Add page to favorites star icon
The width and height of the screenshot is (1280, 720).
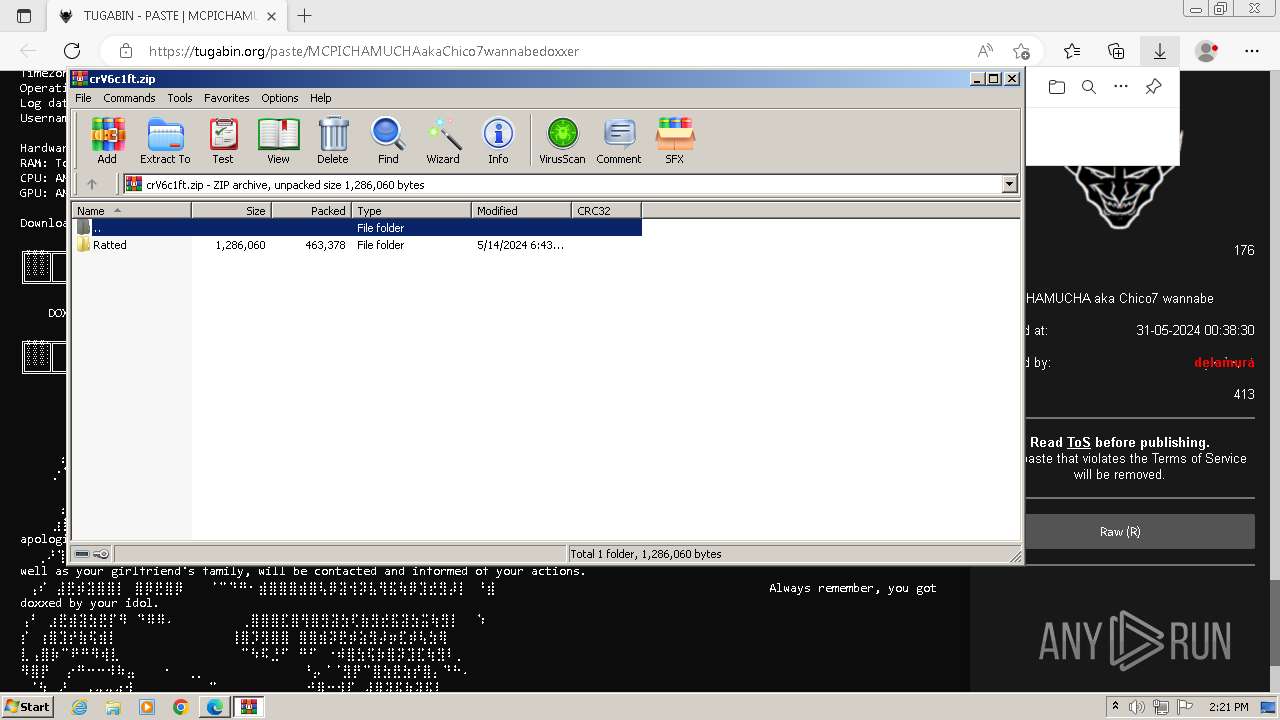[x=1021, y=51]
